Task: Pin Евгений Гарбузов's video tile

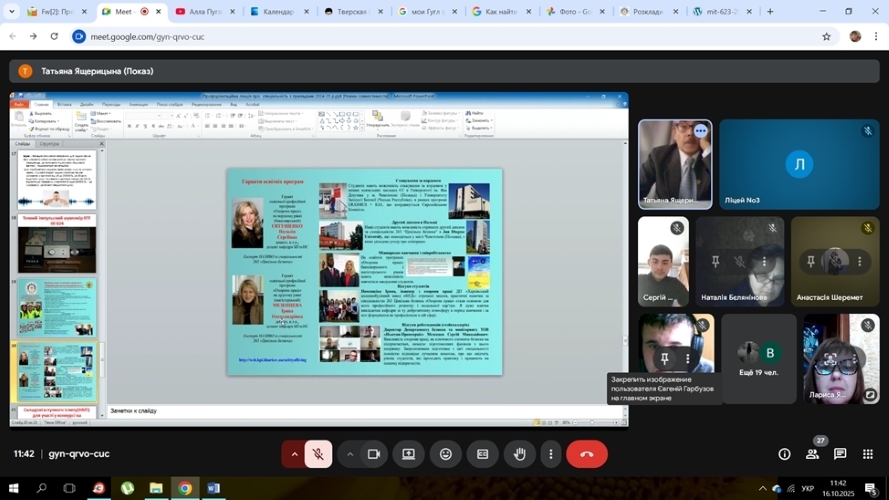Action: pos(664,358)
